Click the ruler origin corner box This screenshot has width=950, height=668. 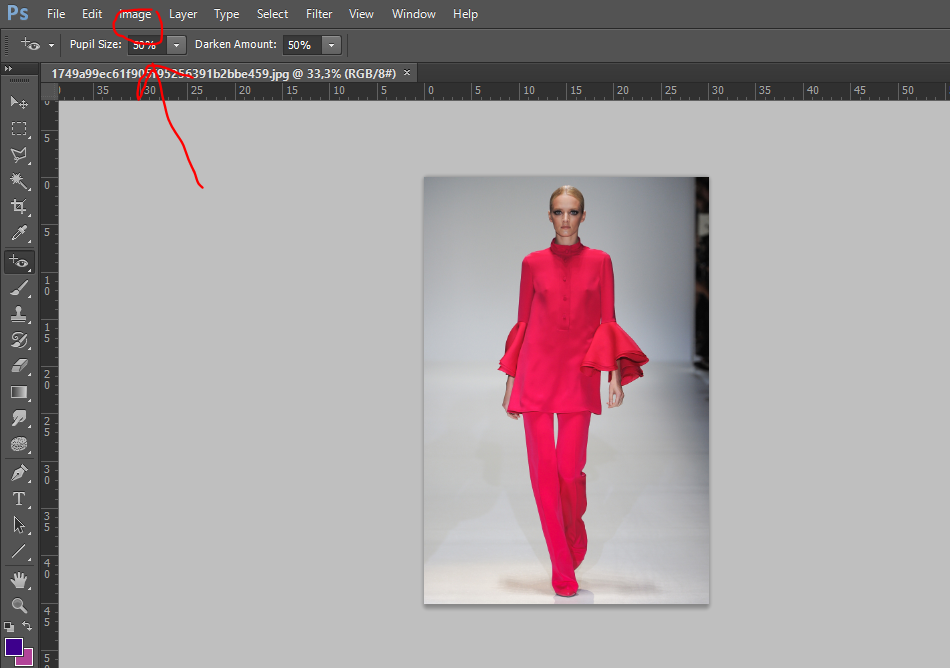click(49, 91)
